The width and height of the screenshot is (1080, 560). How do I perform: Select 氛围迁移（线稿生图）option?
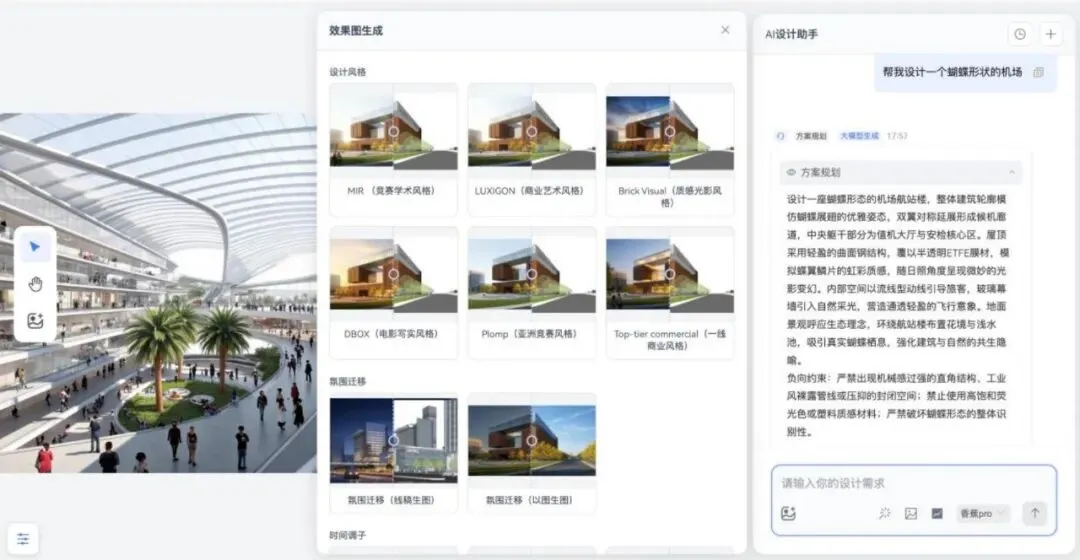tap(393, 453)
